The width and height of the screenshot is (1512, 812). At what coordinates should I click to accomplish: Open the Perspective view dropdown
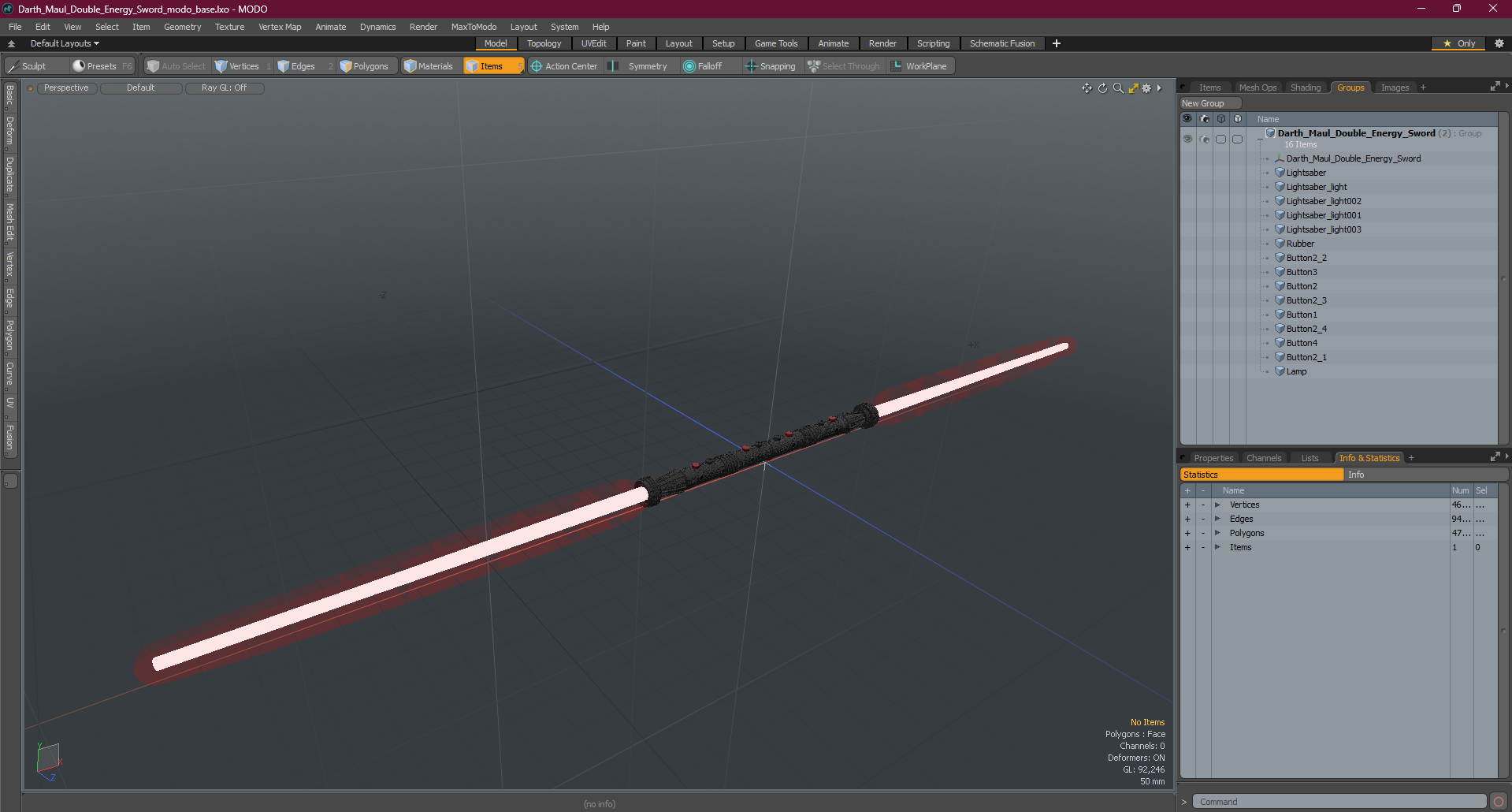click(66, 88)
